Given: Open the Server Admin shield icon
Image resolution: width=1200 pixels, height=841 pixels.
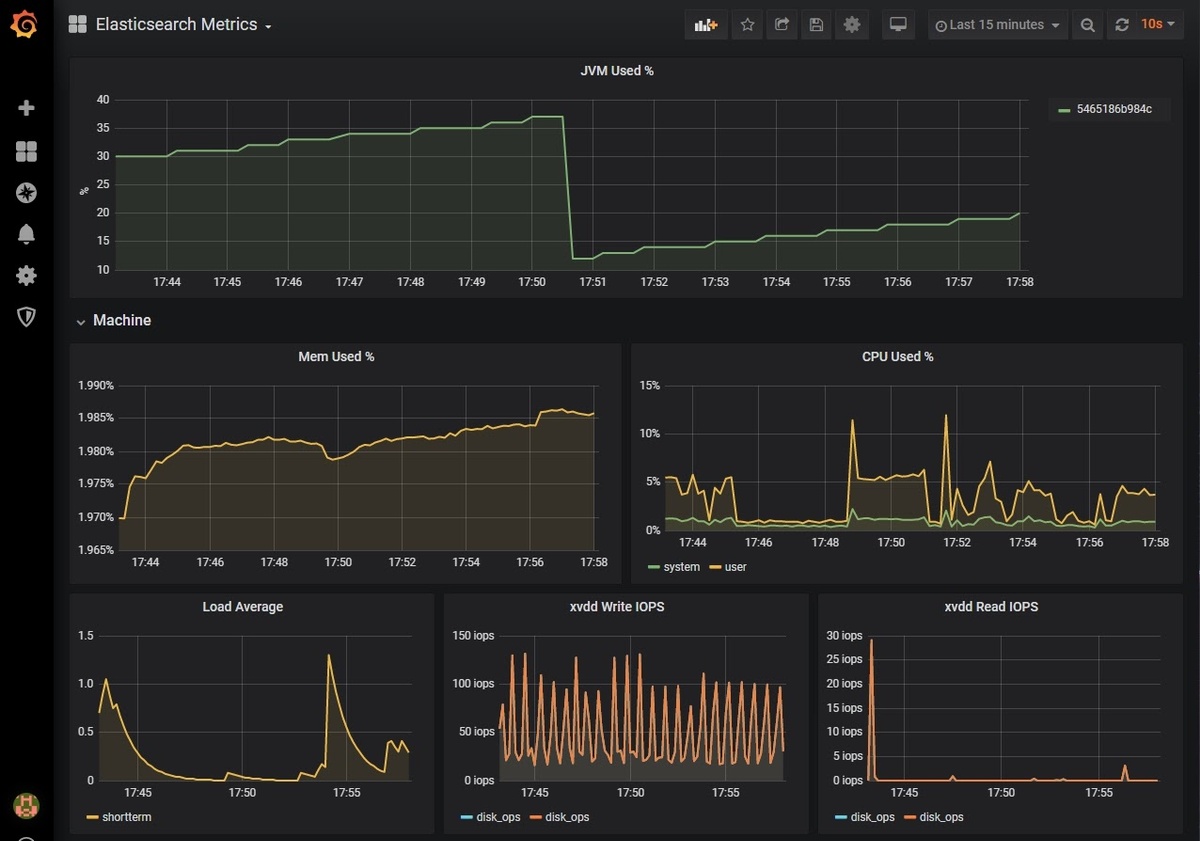Looking at the screenshot, I should click(x=27, y=317).
